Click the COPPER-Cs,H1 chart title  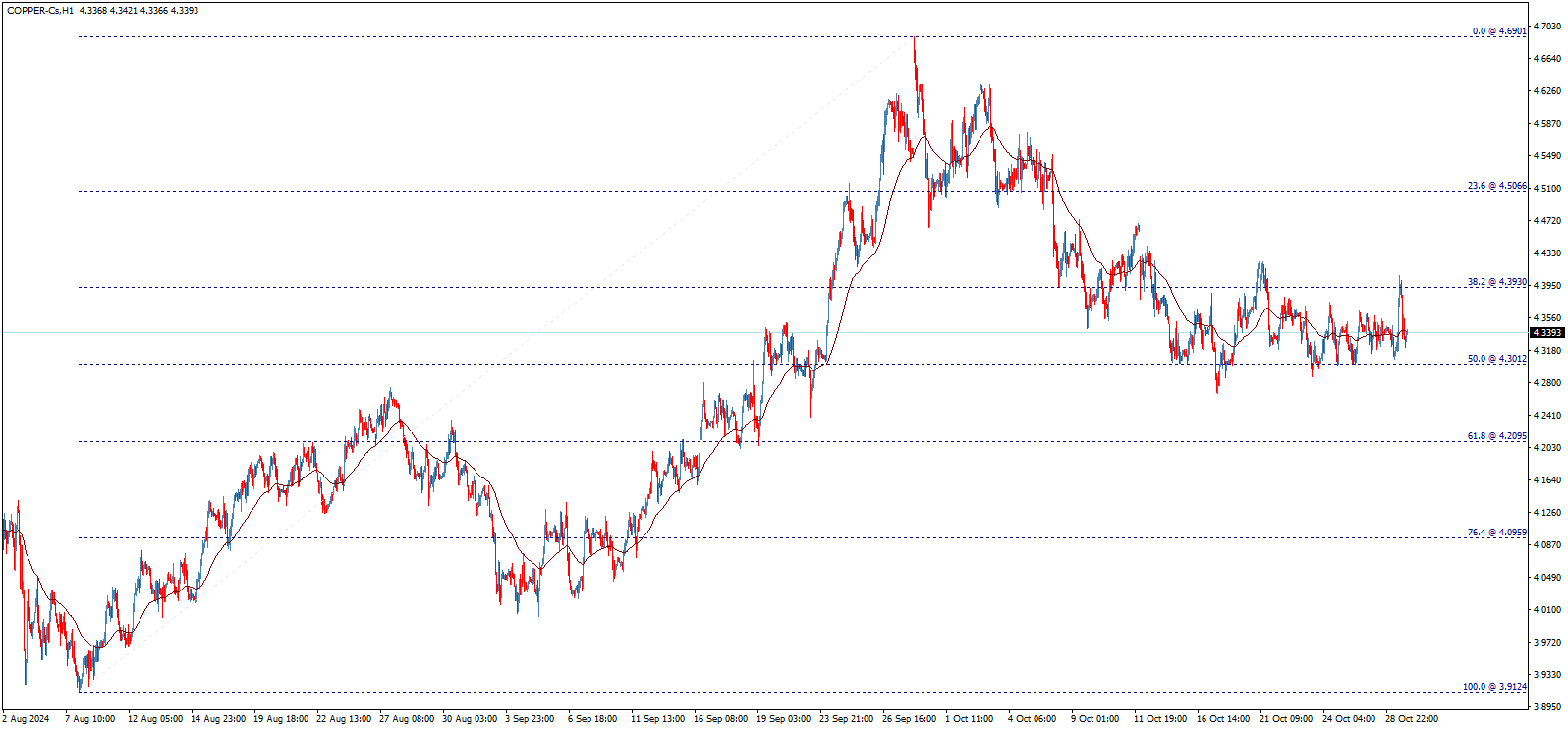[x=40, y=10]
